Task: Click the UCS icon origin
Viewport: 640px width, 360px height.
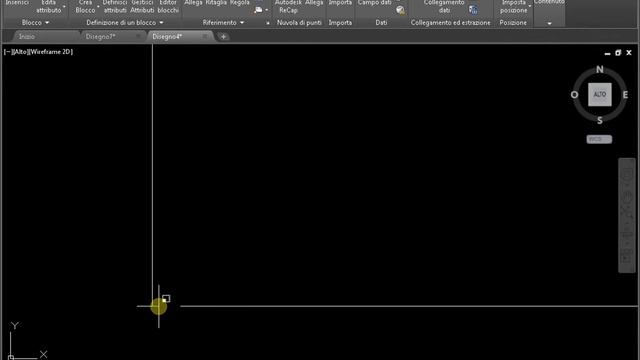Action: tap(11, 358)
